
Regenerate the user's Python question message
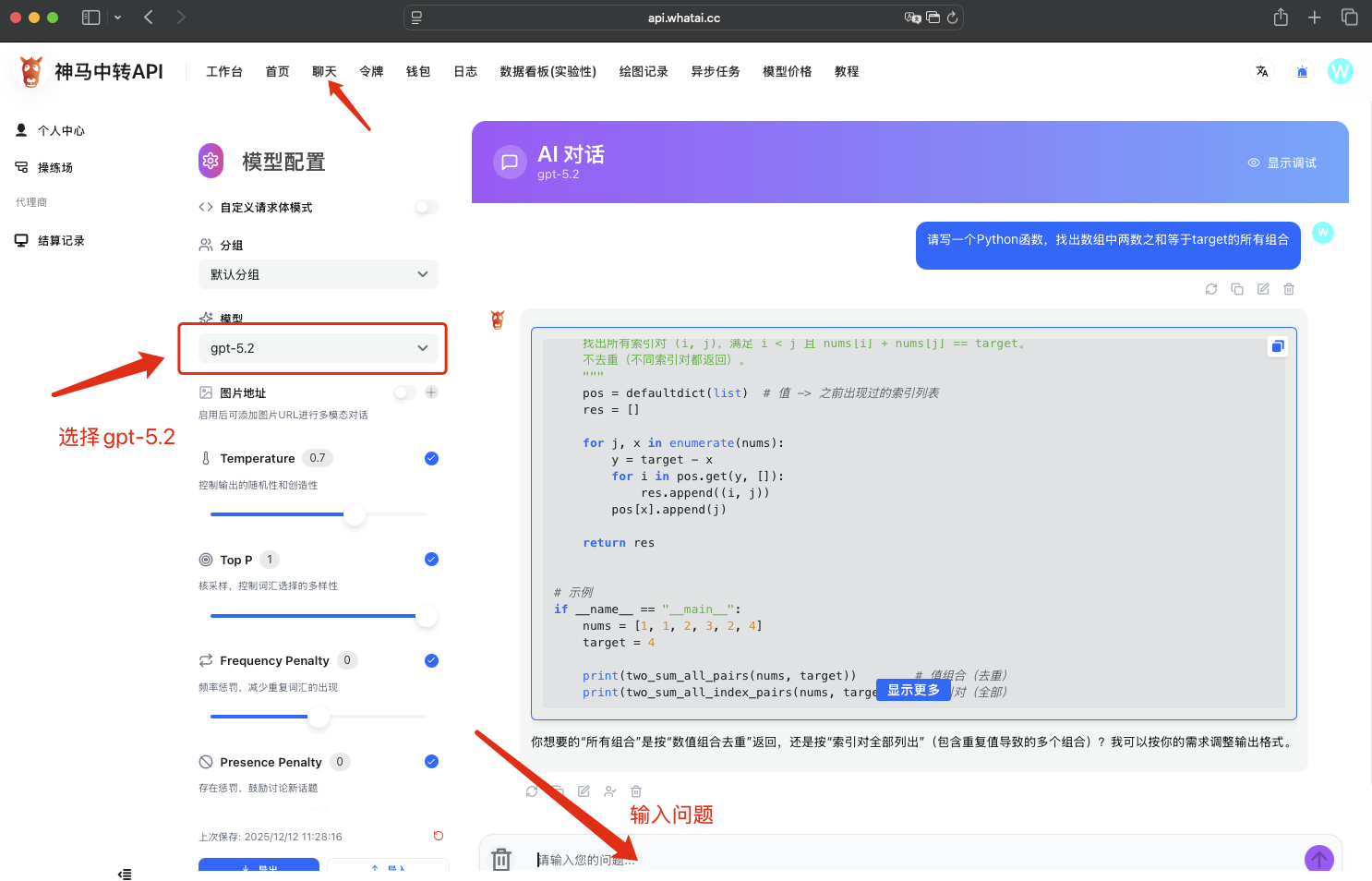tap(1211, 289)
